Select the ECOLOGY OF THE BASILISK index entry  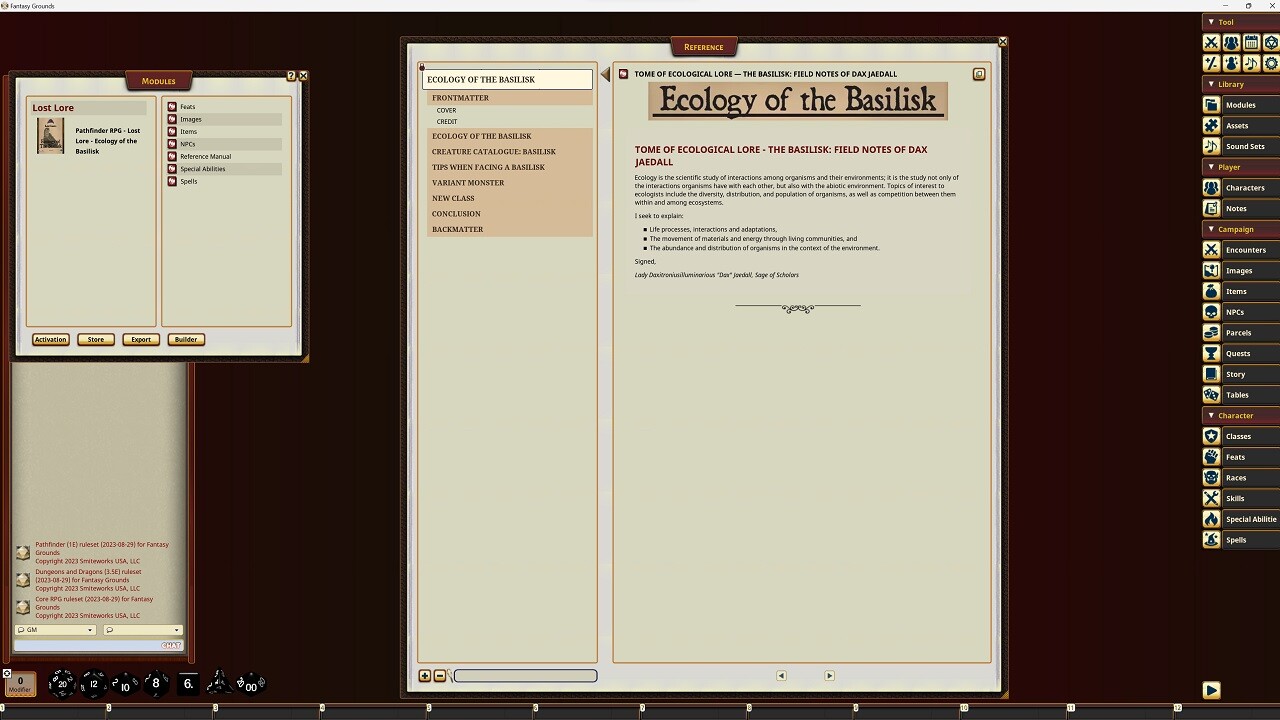coord(481,136)
